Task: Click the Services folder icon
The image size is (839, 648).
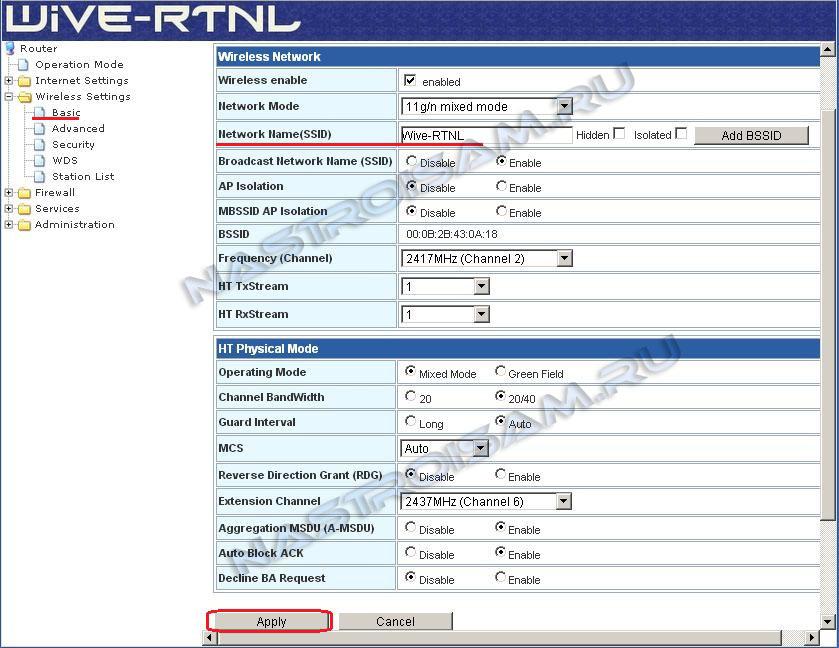Action: (x=24, y=209)
